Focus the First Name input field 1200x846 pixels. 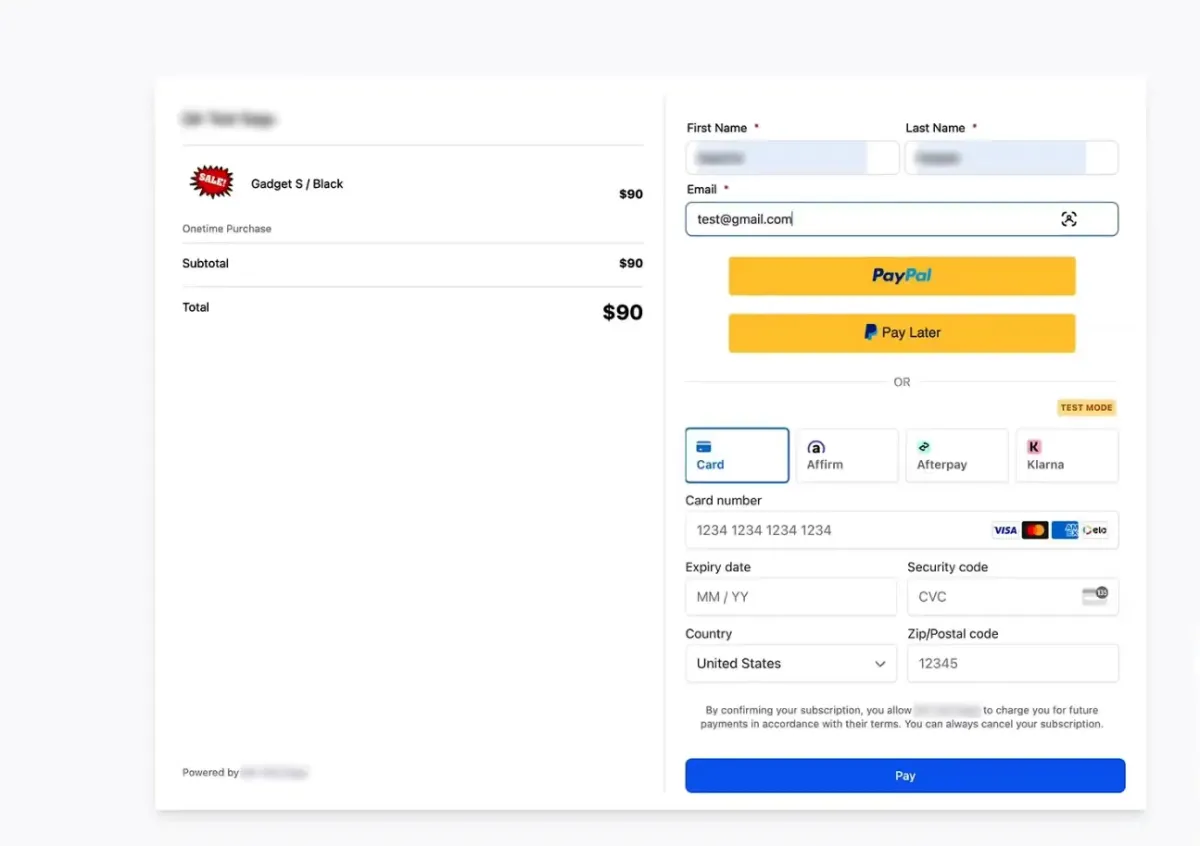click(793, 158)
